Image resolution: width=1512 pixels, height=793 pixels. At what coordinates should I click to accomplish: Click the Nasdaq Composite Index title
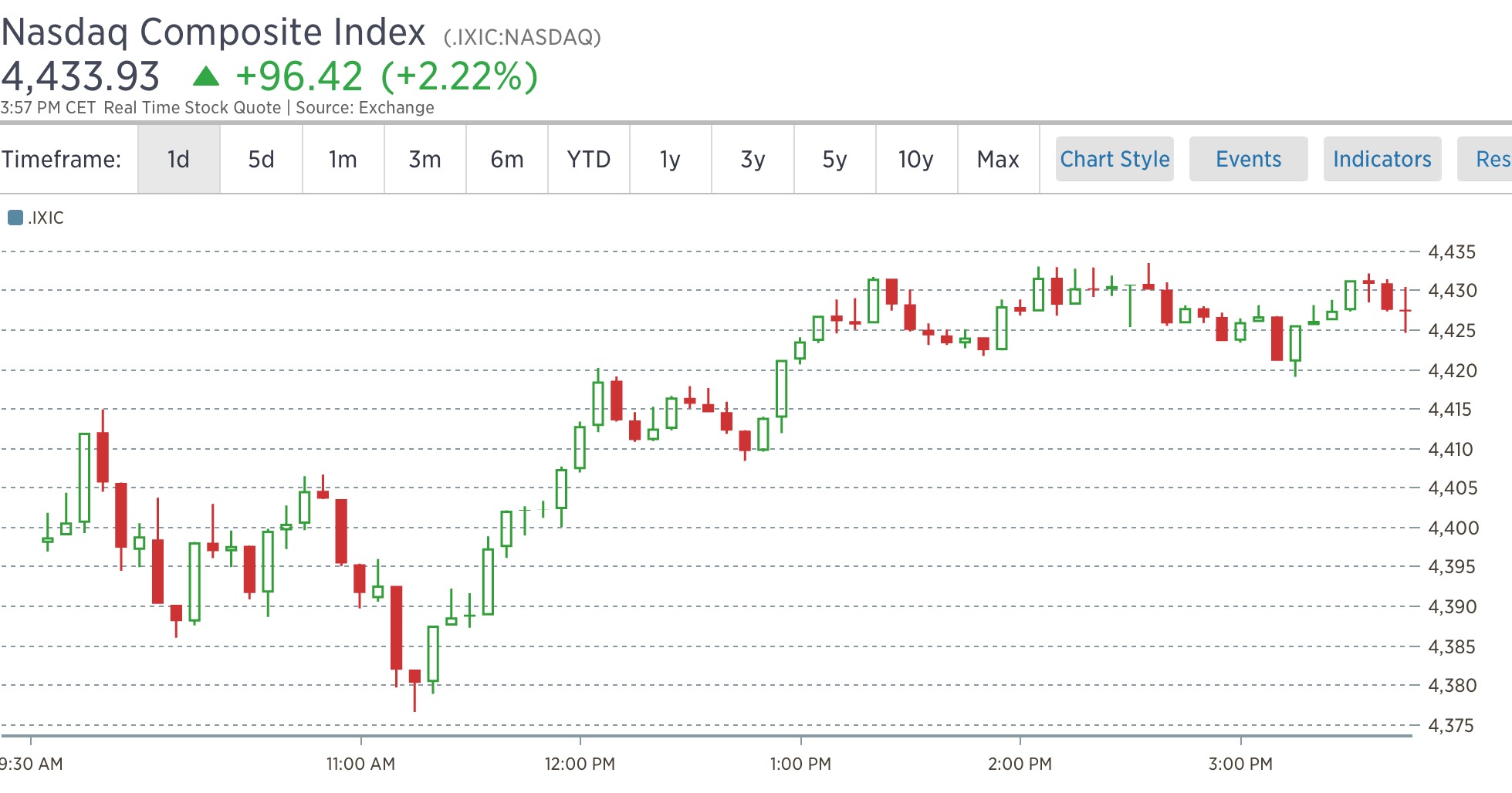tap(213, 32)
